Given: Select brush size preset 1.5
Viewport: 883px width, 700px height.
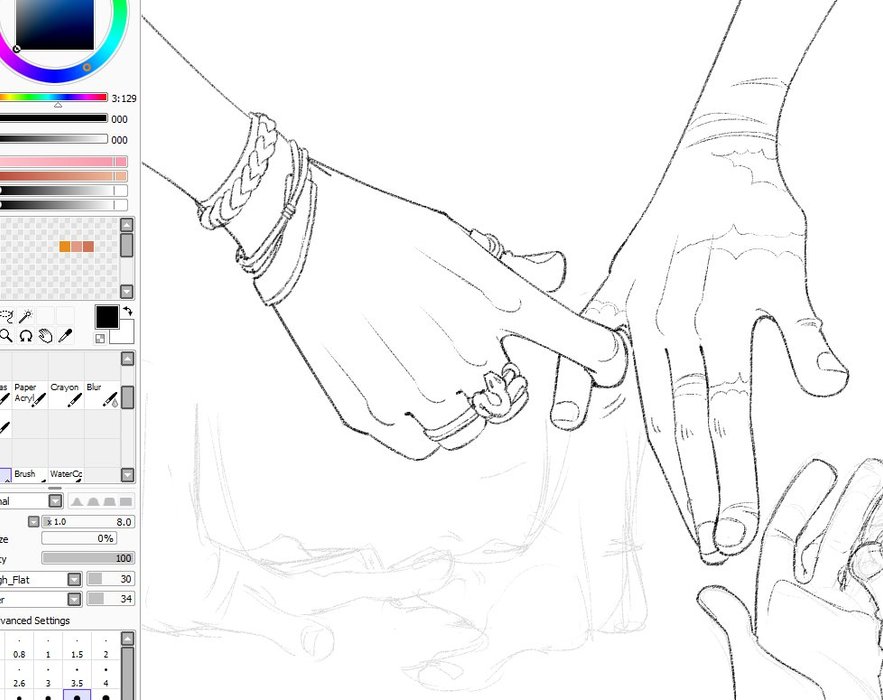Looking at the screenshot, I should (77, 647).
